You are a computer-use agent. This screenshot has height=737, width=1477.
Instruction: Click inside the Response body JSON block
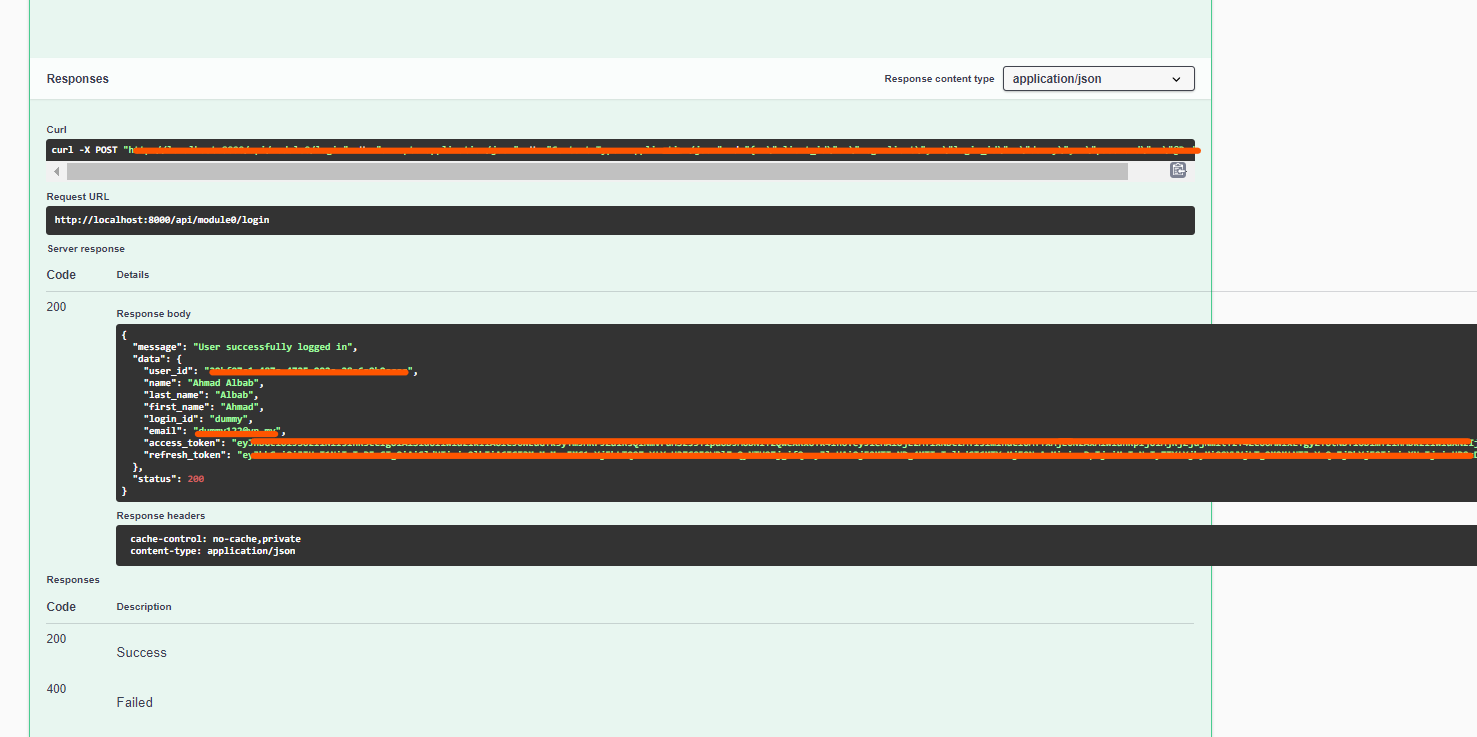pyautogui.click(x=400, y=410)
